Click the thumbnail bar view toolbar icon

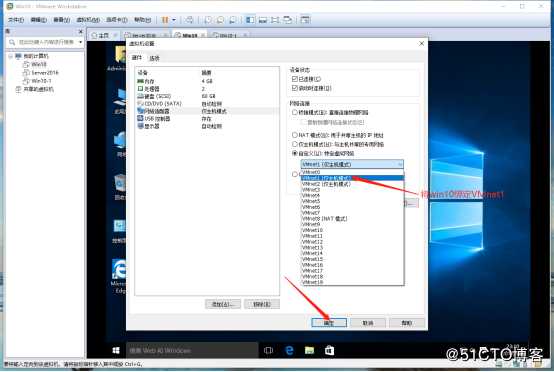click(263, 20)
